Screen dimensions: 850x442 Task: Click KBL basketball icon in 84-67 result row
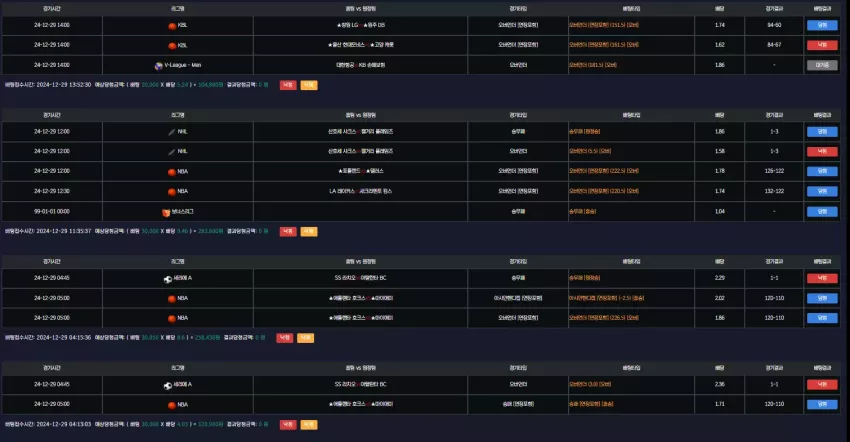(172, 46)
